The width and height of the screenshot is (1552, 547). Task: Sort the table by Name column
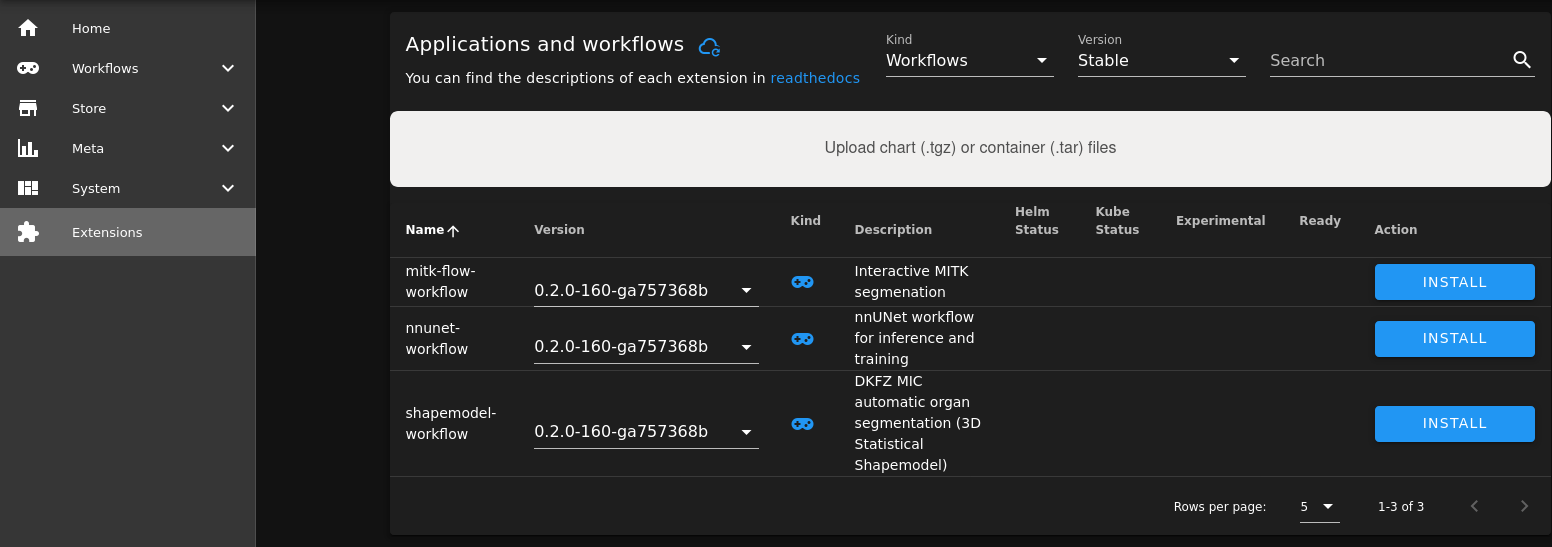point(425,230)
